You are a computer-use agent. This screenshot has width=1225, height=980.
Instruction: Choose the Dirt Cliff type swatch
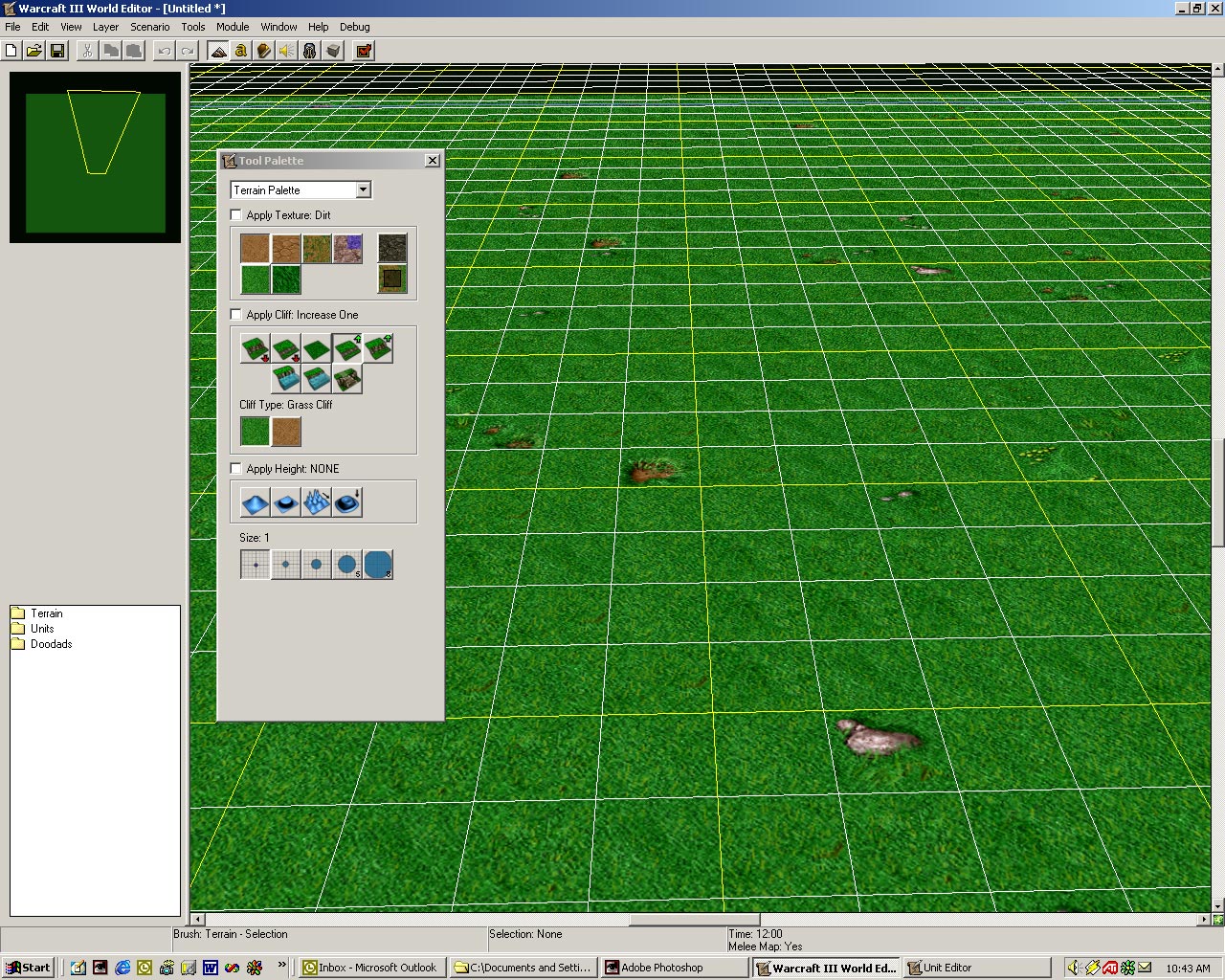pos(286,432)
